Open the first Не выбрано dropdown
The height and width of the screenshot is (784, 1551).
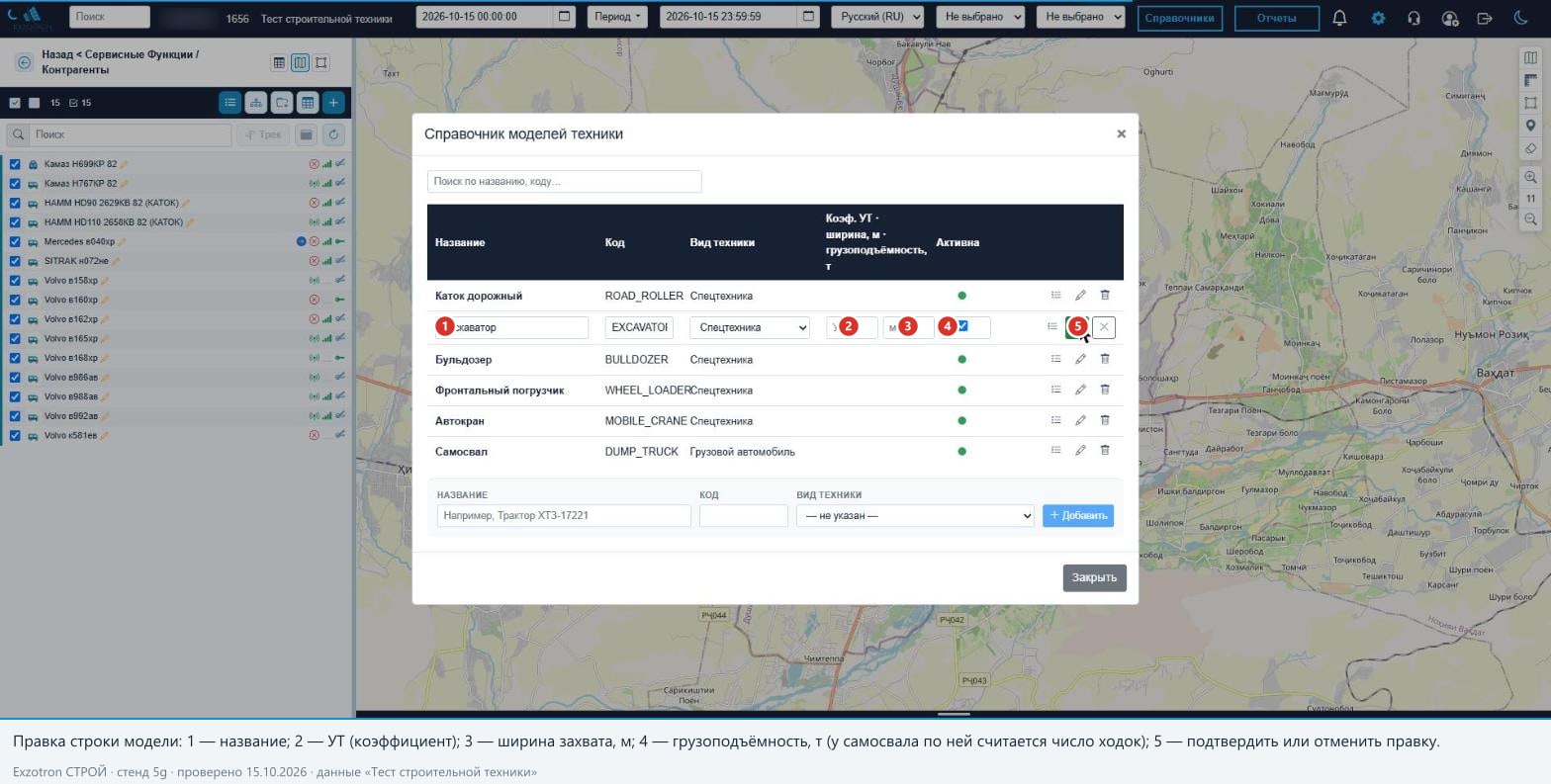pyautogui.click(x=981, y=17)
